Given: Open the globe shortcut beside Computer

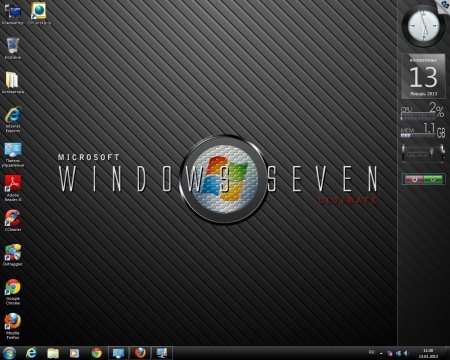Looking at the screenshot, I should [39, 14].
